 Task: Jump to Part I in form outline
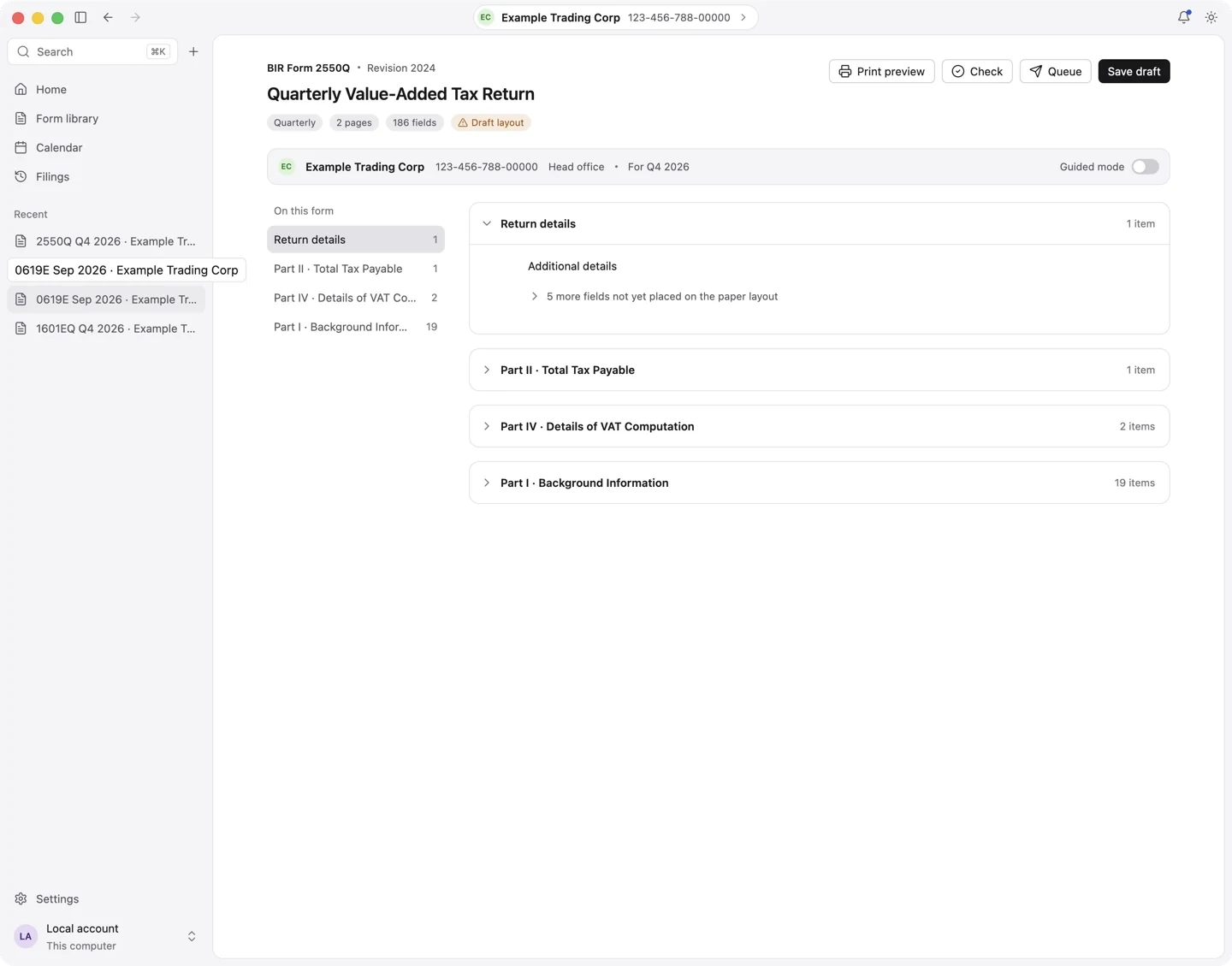tap(356, 327)
